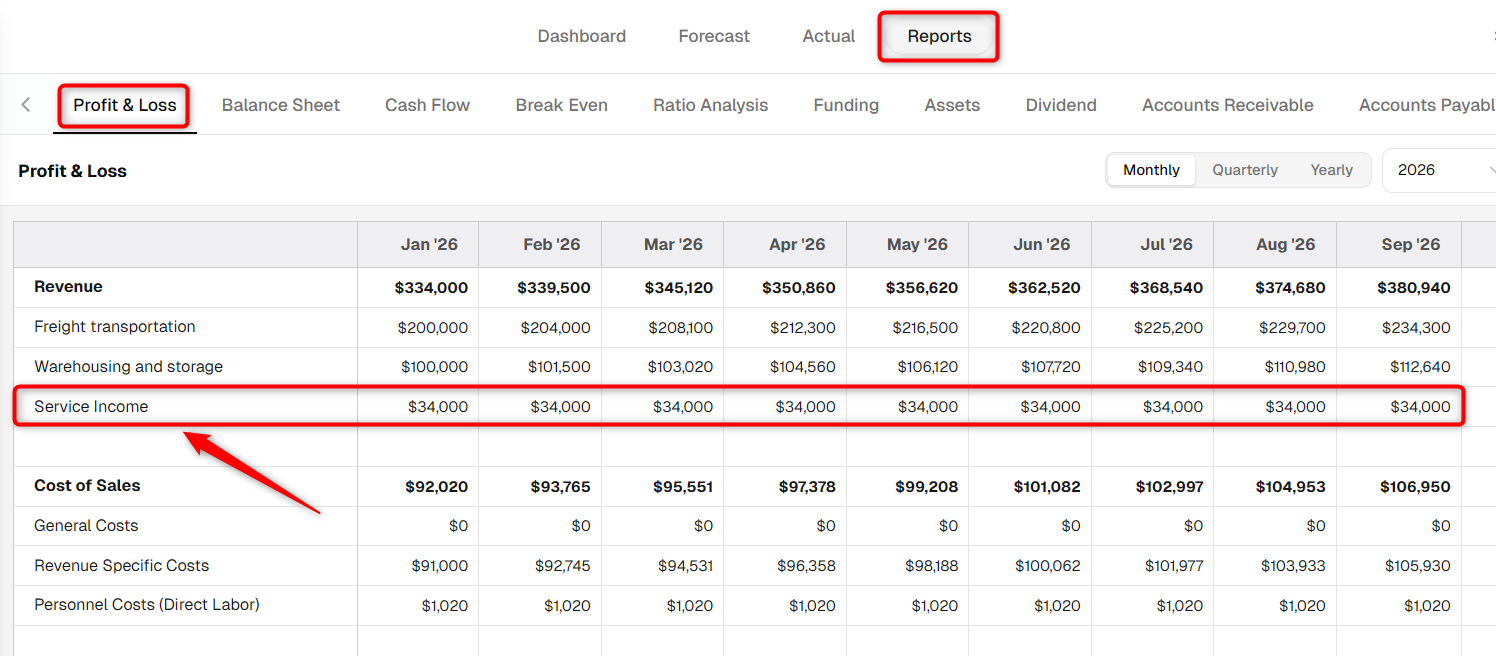Open the Forecast tab
Viewport: 1496px width, 656px height.
click(714, 36)
